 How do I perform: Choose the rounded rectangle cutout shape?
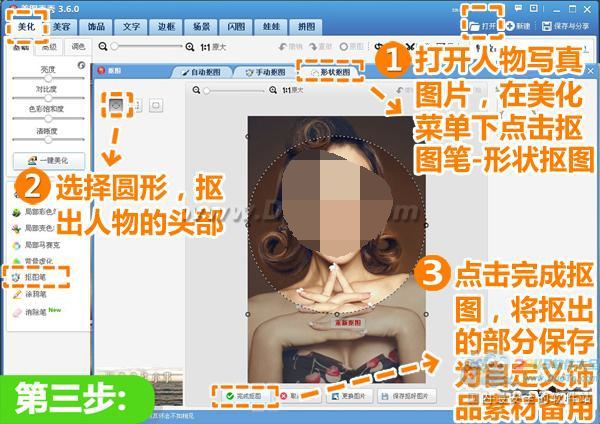(156, 105)
